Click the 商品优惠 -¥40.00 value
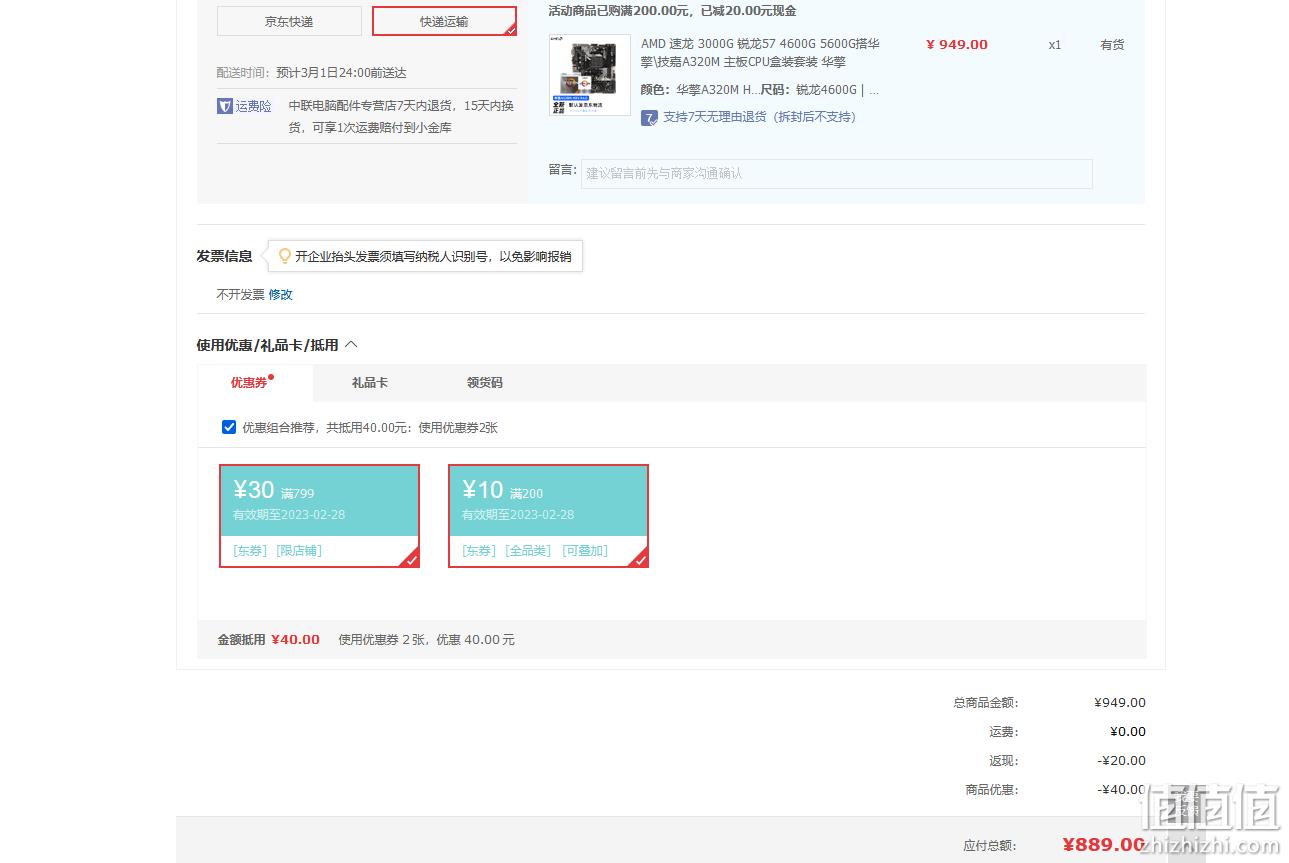Image resolution: width=1289 pixels, height=863 pixels. pyautogui.click(x=1122, y=790)
